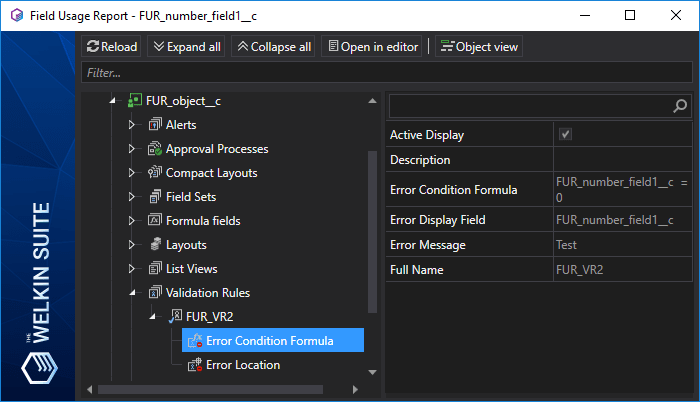Click the horizontal scroll-left arrow
This screenshot has height=402, width=700.
(x=89, y=389)
